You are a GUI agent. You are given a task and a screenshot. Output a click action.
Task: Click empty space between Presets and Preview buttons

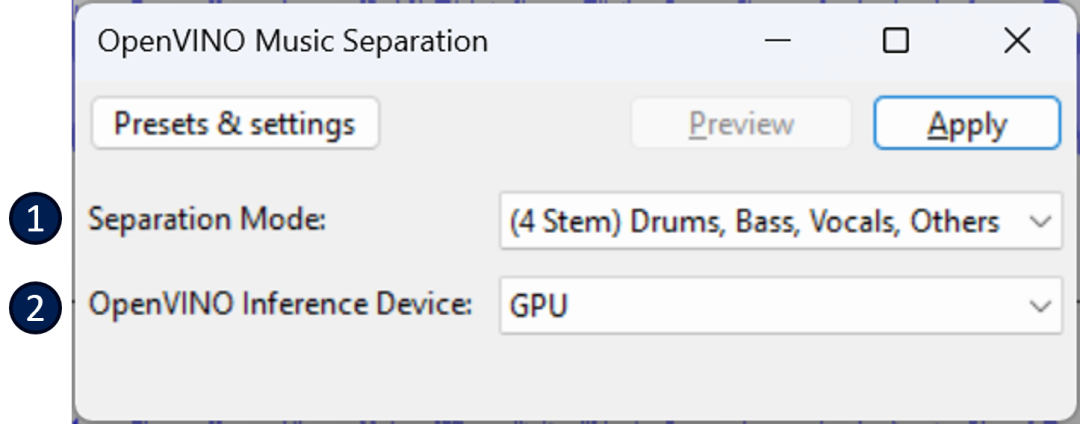click(x=505, y=124)
